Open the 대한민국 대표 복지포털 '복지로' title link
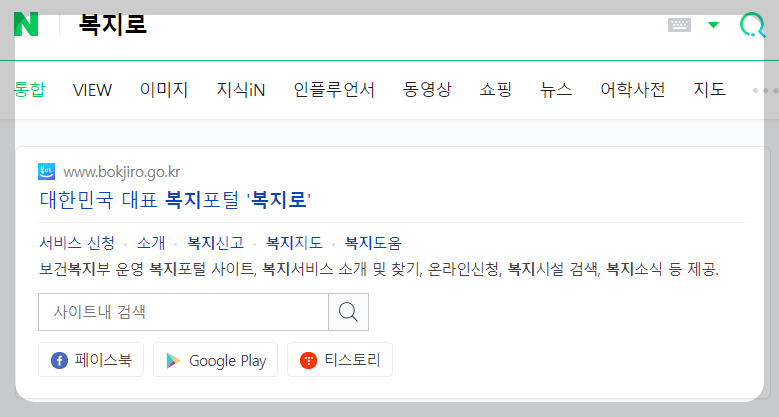This screenshot has width=779, height=417. point(175,200)
